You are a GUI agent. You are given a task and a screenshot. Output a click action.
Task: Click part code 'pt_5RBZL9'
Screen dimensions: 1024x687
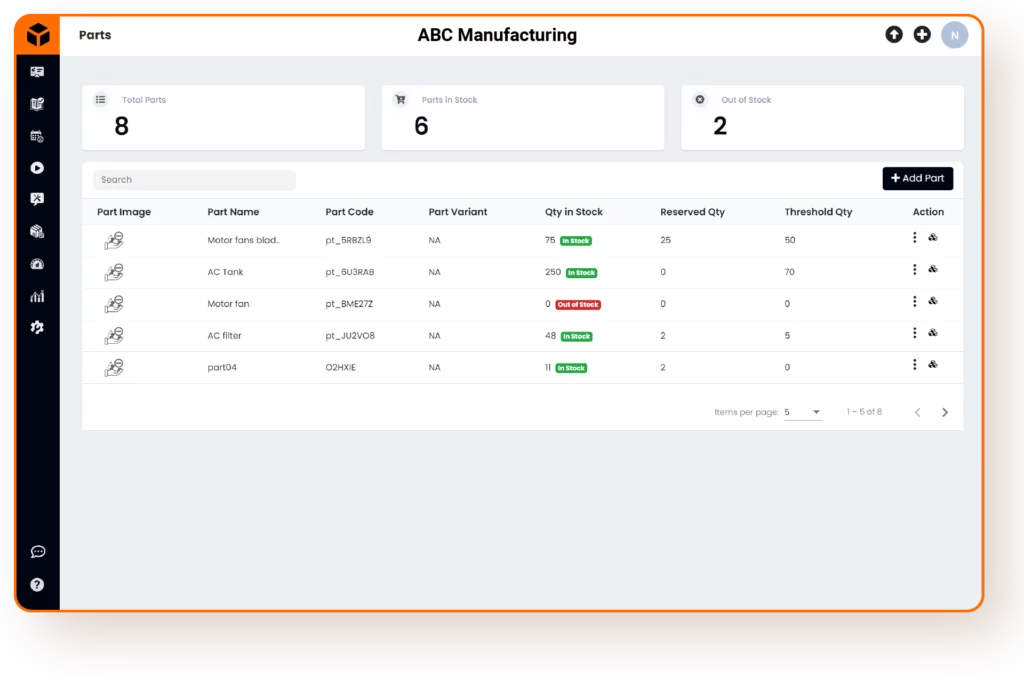click(x=348, y=240)
